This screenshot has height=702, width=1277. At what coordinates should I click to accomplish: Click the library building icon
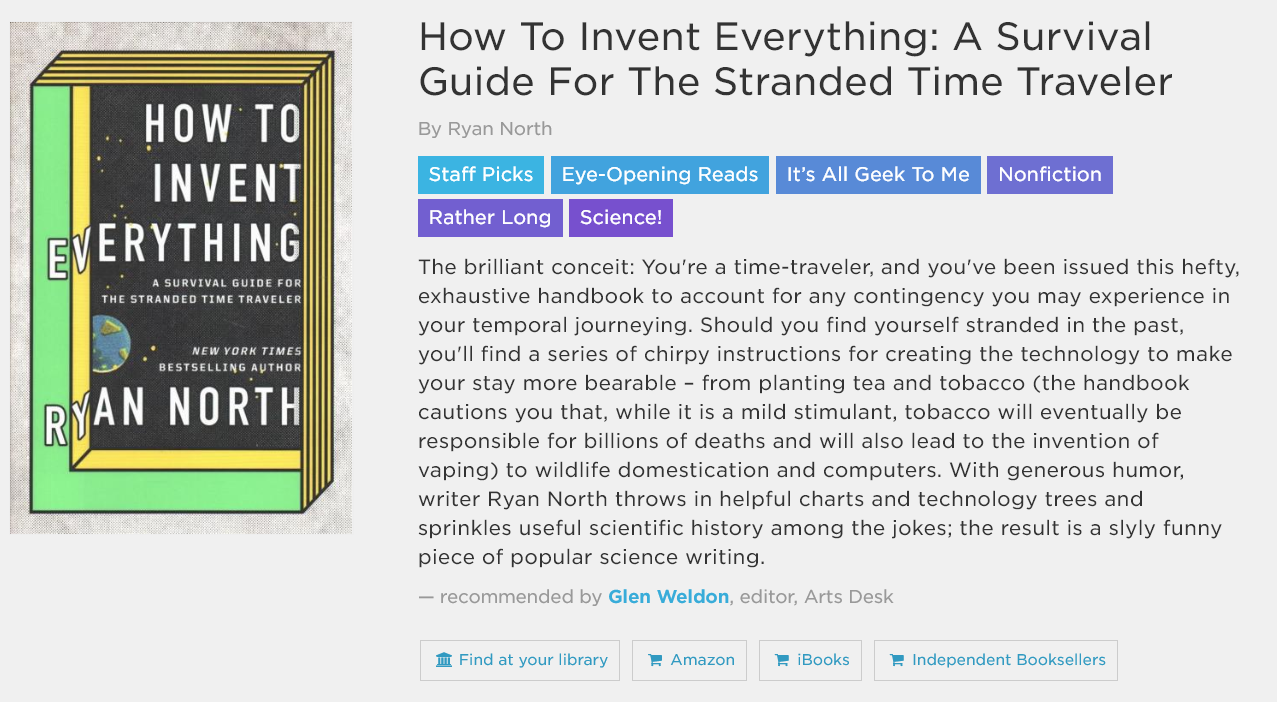point(444,660)
